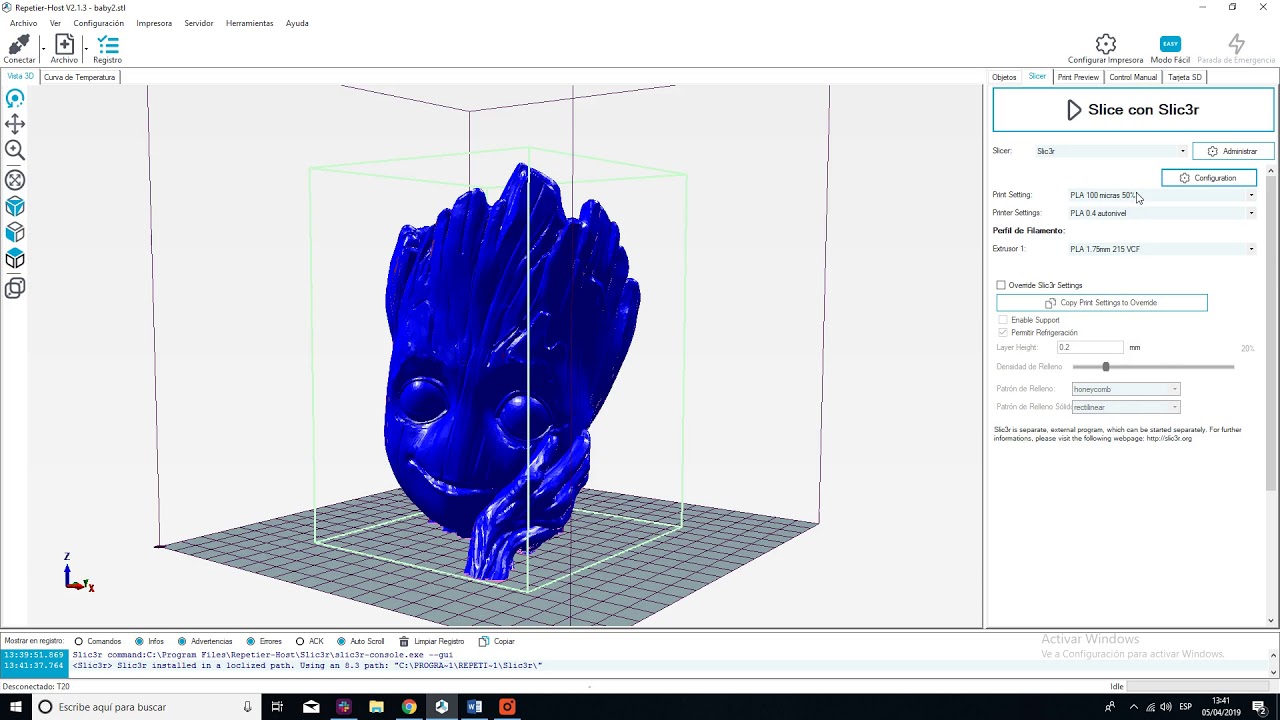Click Slice con Slic3r button
1280x720 pixels.
[x=1133, y=110]
